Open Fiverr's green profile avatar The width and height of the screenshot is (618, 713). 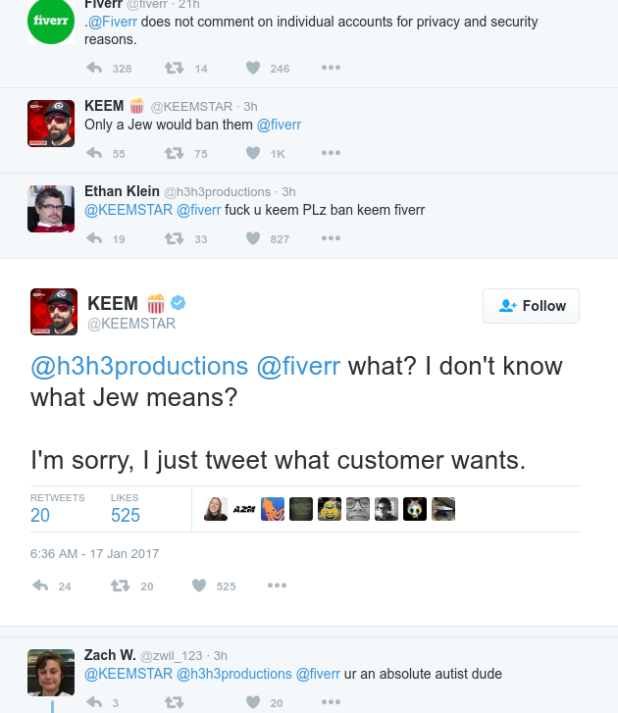[x=51, y=22]
